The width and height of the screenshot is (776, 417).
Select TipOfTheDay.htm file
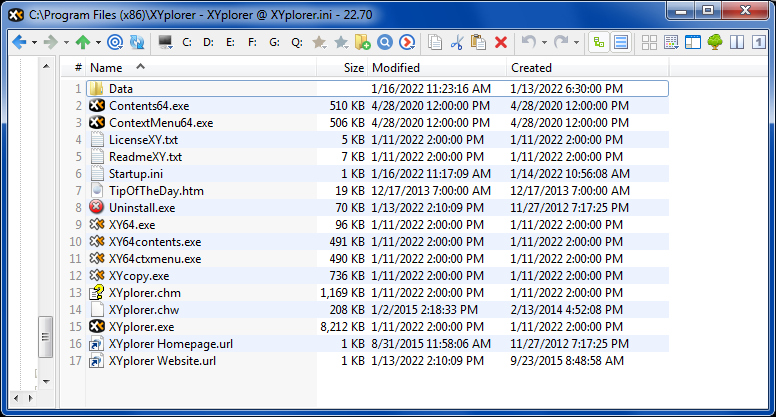tap(156, 191)
